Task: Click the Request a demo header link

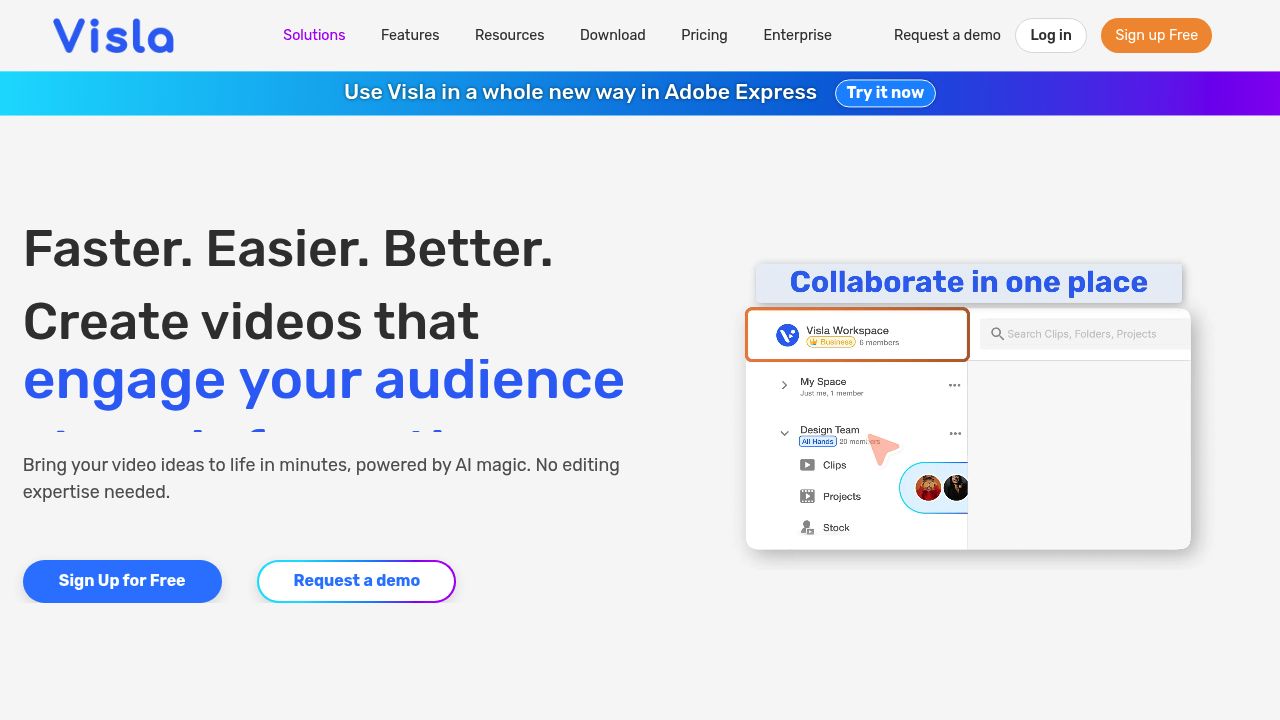Action: (947, 35)
